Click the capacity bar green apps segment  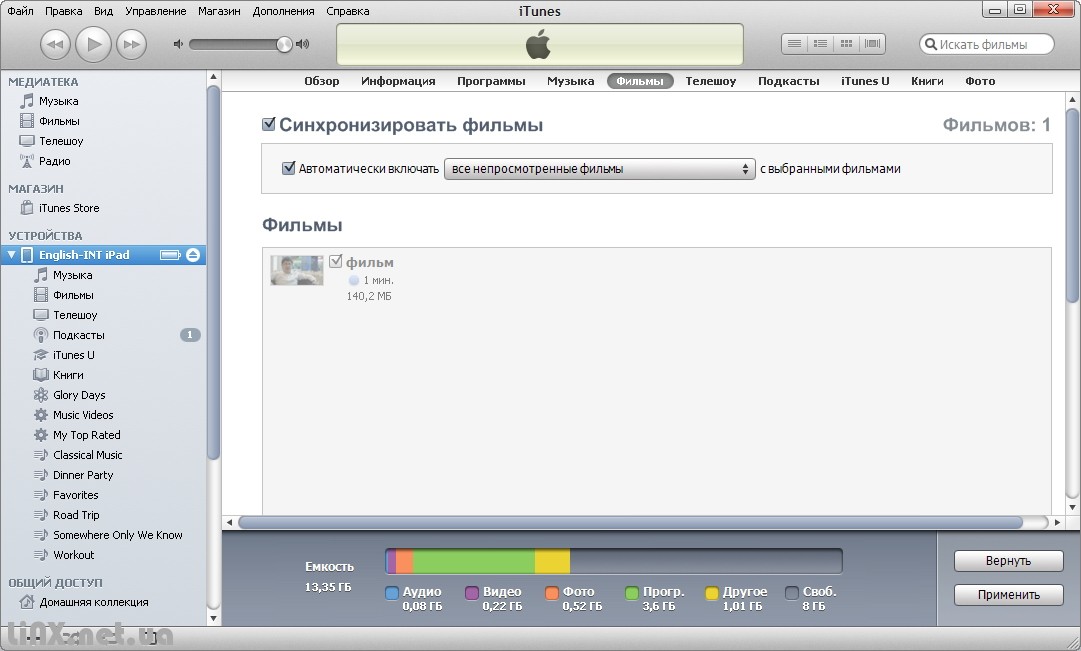click(474, 561)
